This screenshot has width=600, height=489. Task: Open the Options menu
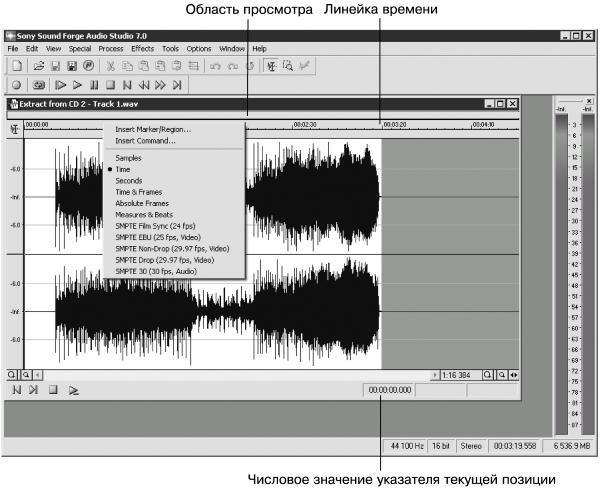point(199,49)
